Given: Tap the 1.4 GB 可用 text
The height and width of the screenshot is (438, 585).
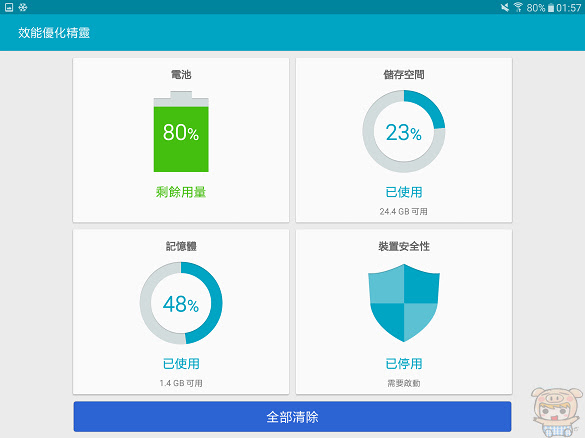Looking at the screenshot, I should pyautogui.click(x=181, y=383).
